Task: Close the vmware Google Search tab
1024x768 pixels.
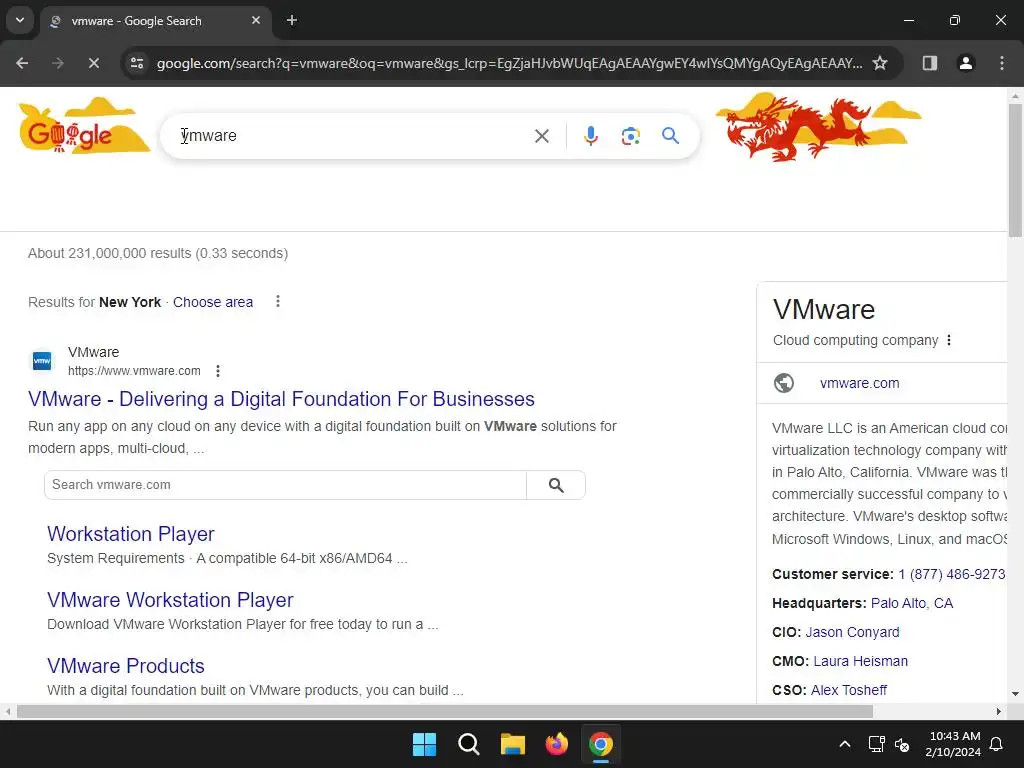Action: point(256,20)
